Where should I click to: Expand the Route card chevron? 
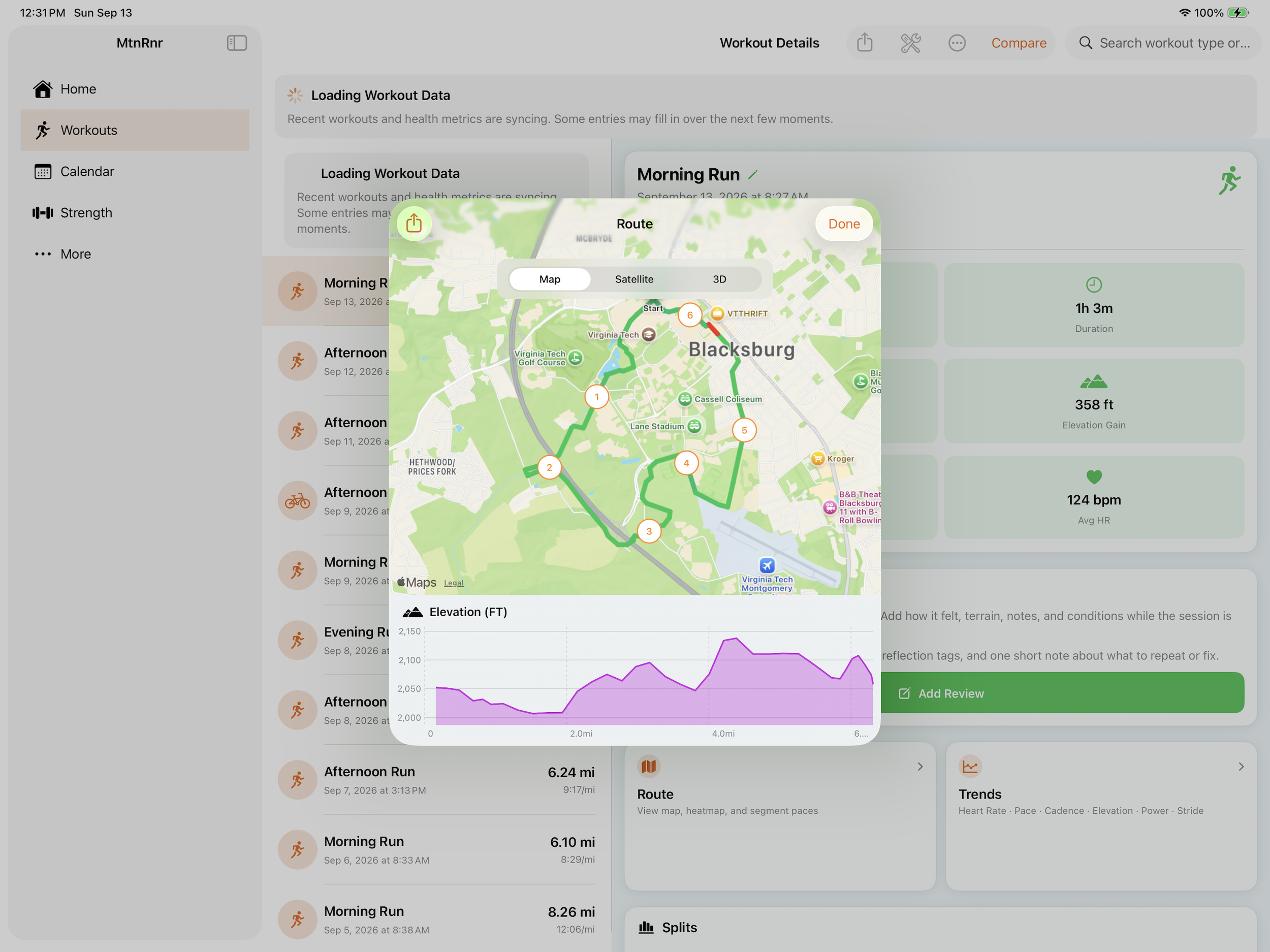pos(920,767)
